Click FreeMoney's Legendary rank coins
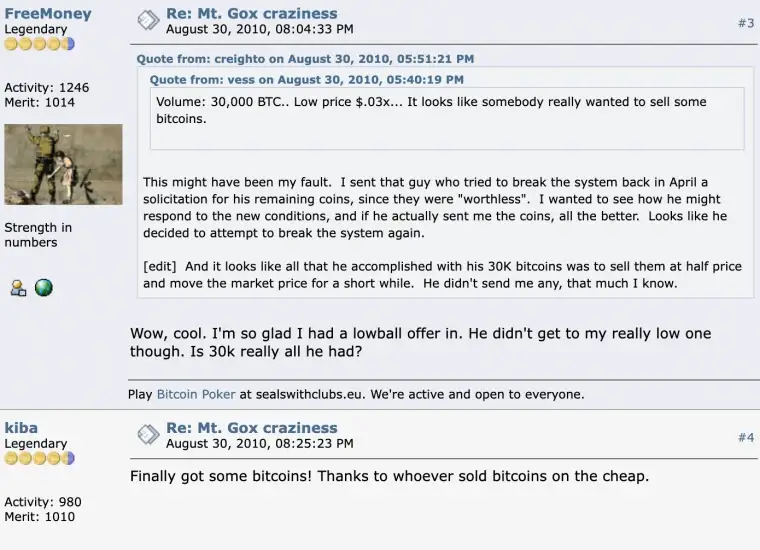 tap(39, 44)
